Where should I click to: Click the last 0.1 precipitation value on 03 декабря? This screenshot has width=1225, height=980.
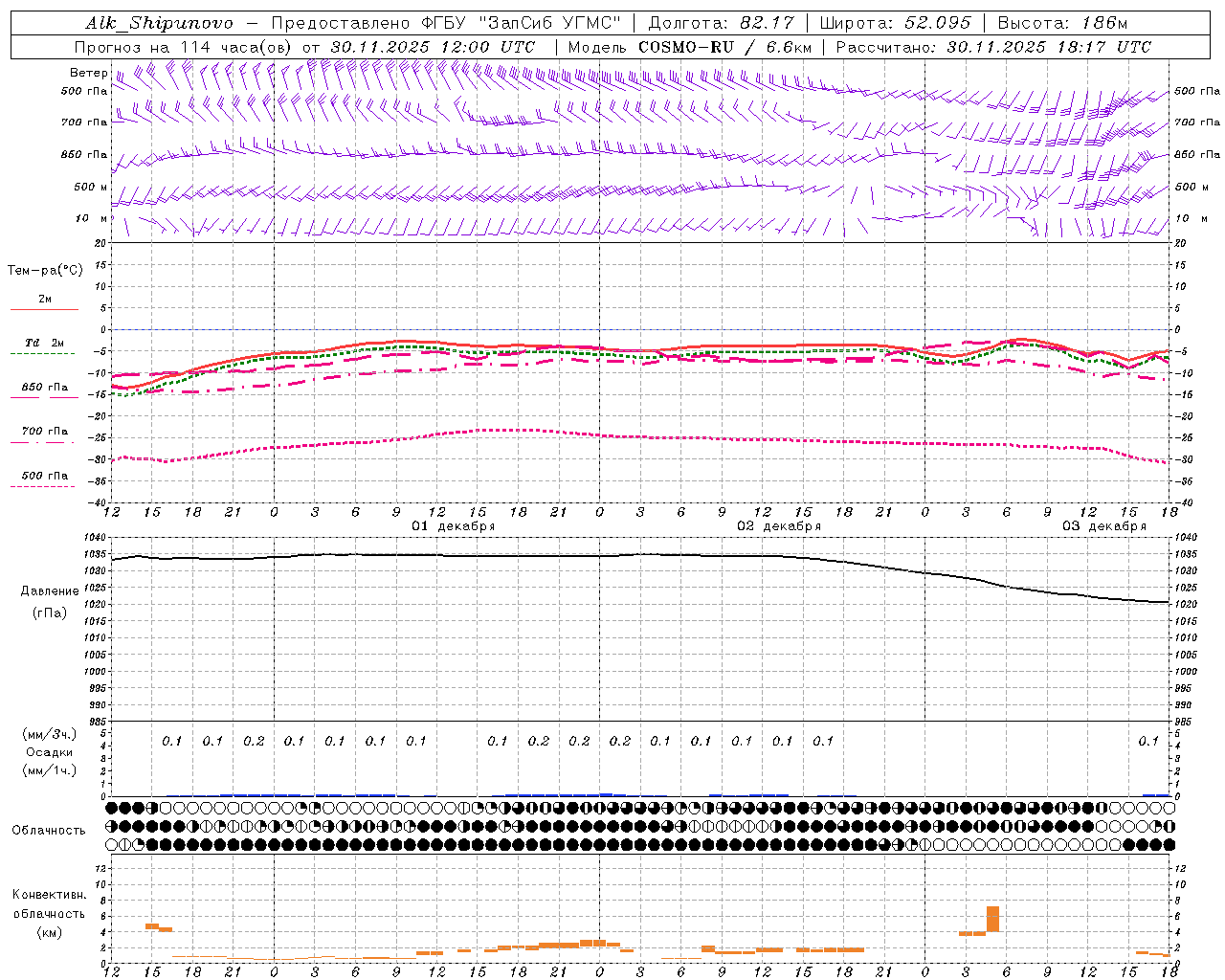pos(1148,742)
